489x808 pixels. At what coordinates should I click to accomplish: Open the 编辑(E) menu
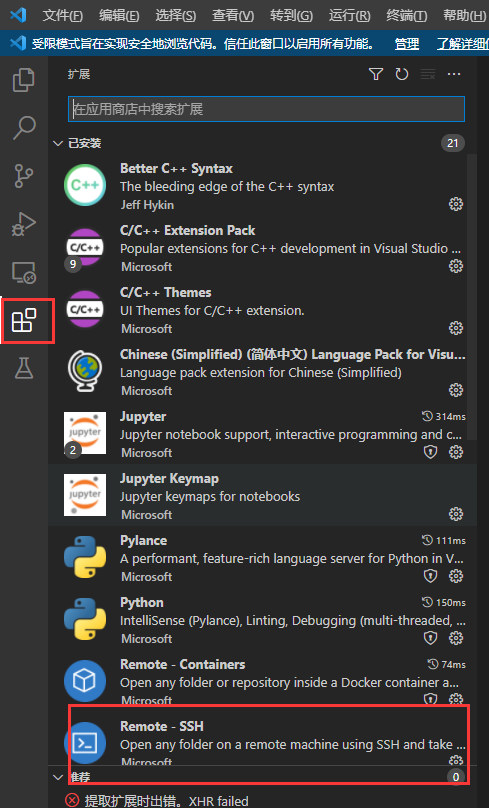119,15
